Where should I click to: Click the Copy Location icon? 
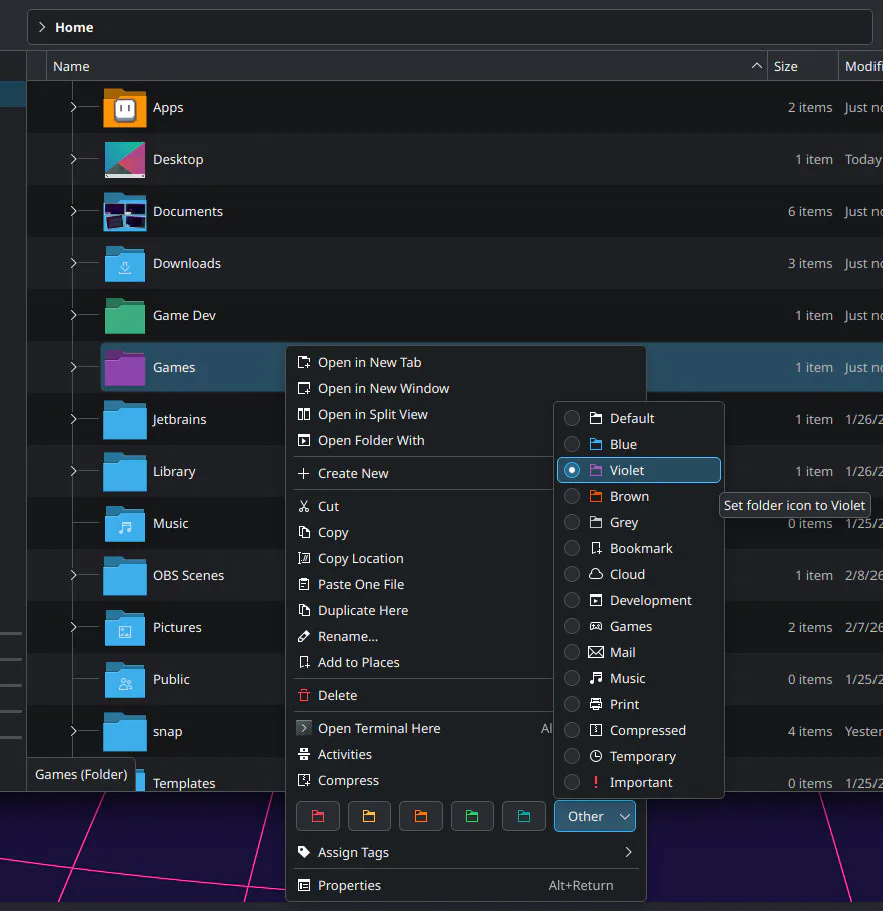304,558
